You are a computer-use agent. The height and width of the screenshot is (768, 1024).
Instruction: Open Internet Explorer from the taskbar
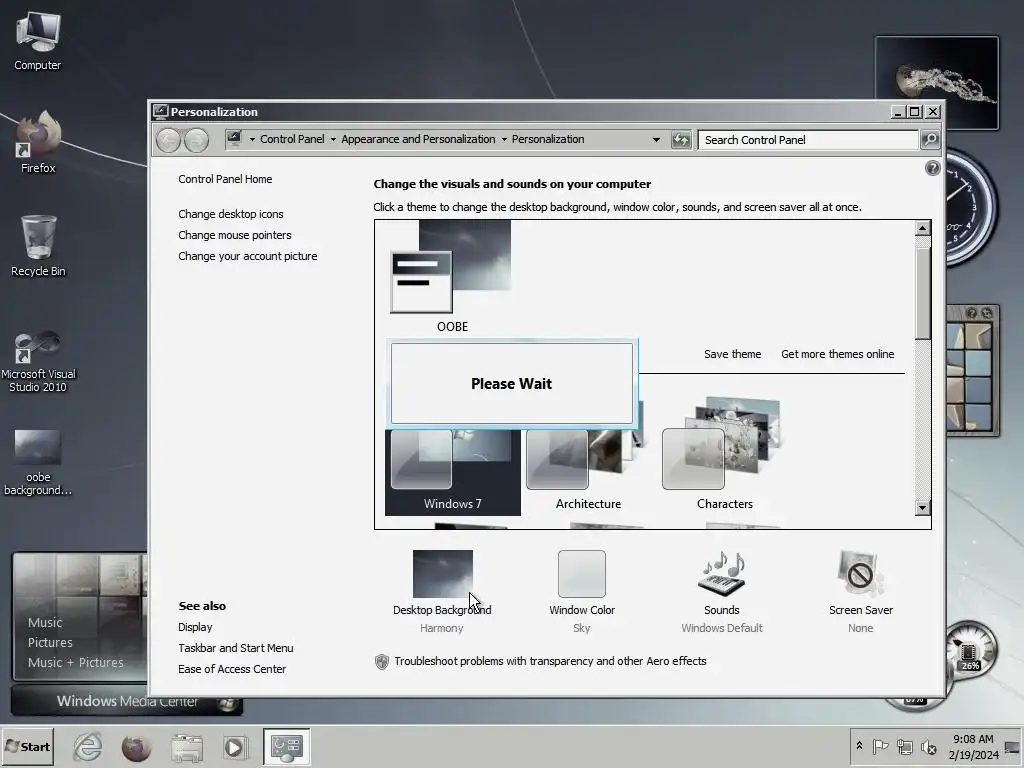(88, 747)
